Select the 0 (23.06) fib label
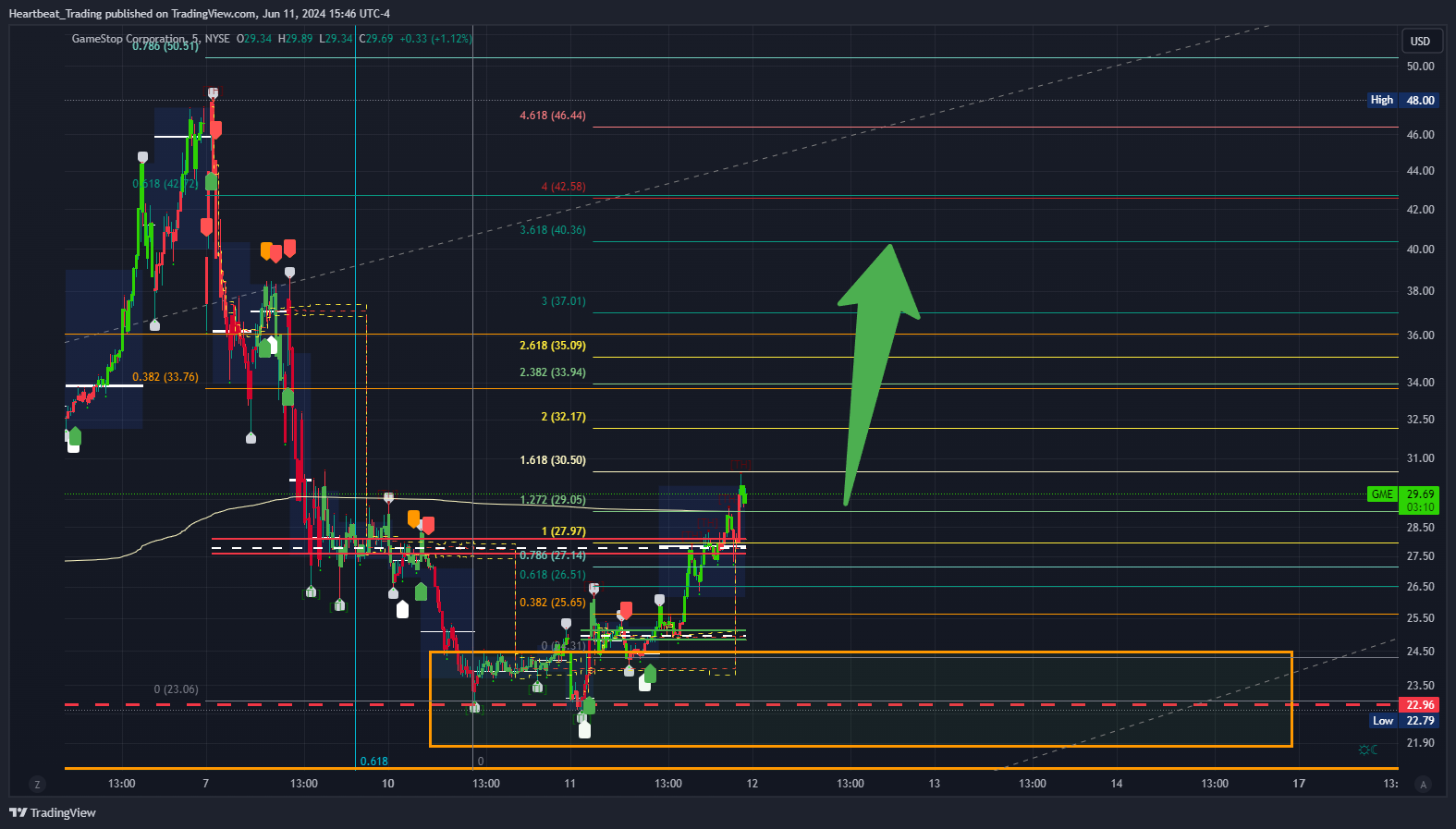Viewport: 1456px width, 829px height. coord(176,689)
